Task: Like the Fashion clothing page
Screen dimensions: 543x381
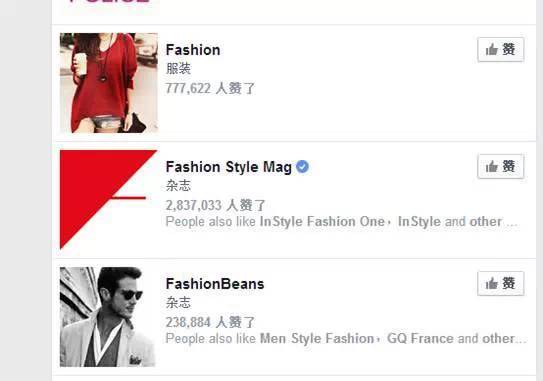Action: point(500,50)
